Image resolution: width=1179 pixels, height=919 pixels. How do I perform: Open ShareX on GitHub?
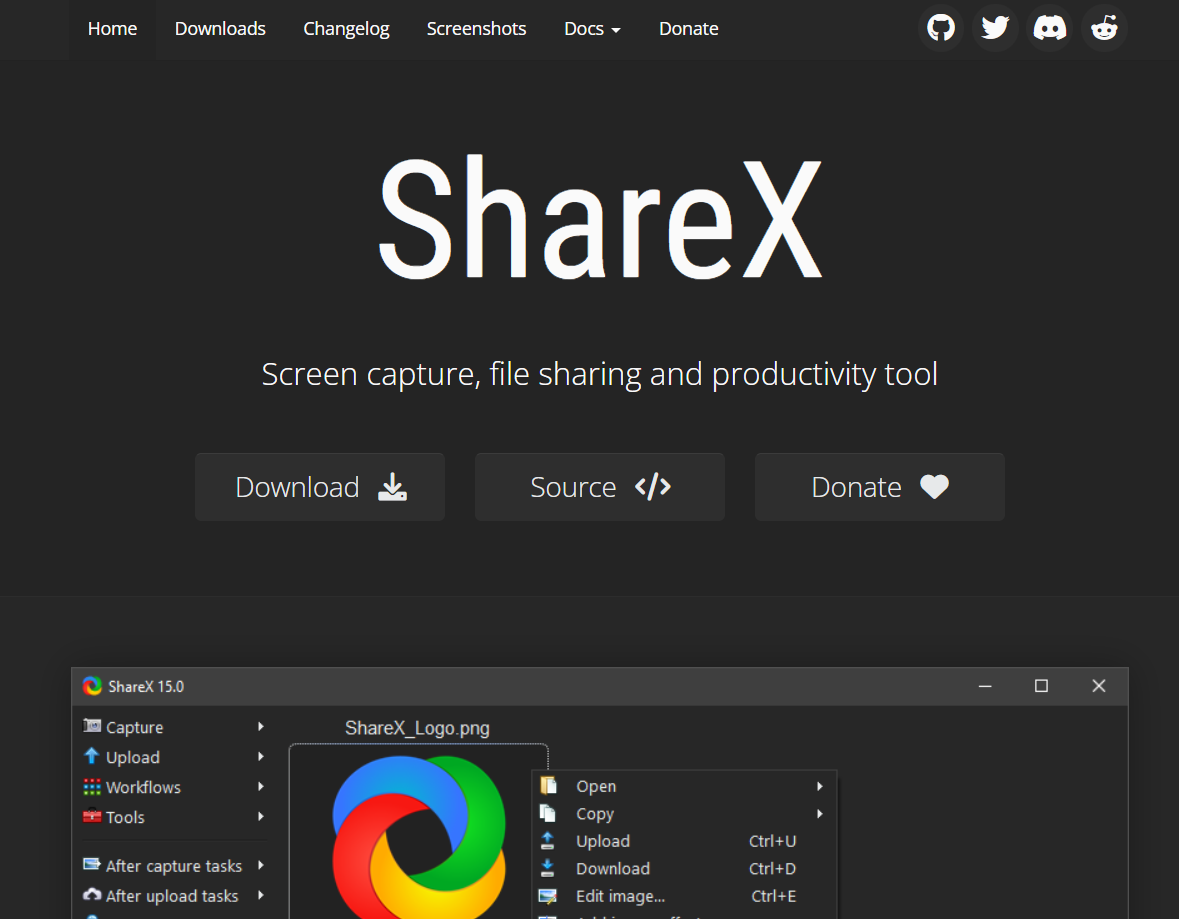[940, 28]
